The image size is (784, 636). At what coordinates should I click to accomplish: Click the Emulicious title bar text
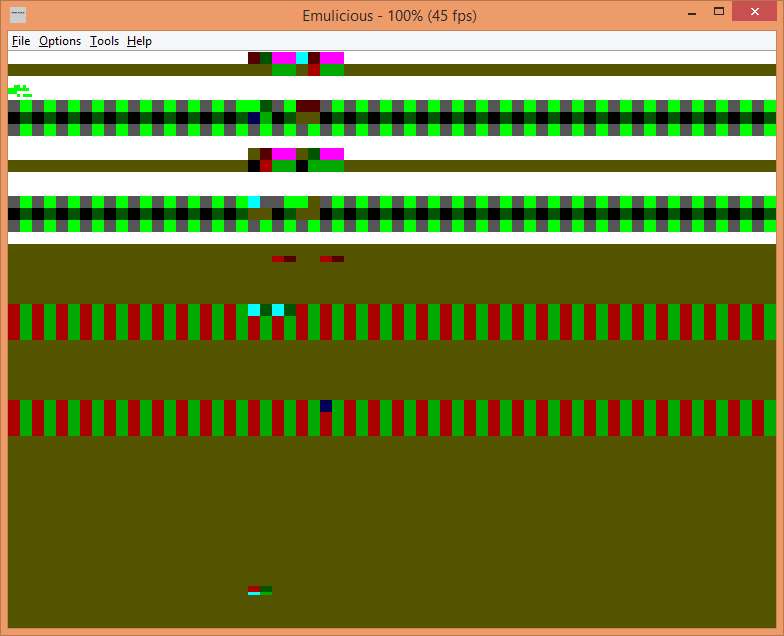[390, 16]
